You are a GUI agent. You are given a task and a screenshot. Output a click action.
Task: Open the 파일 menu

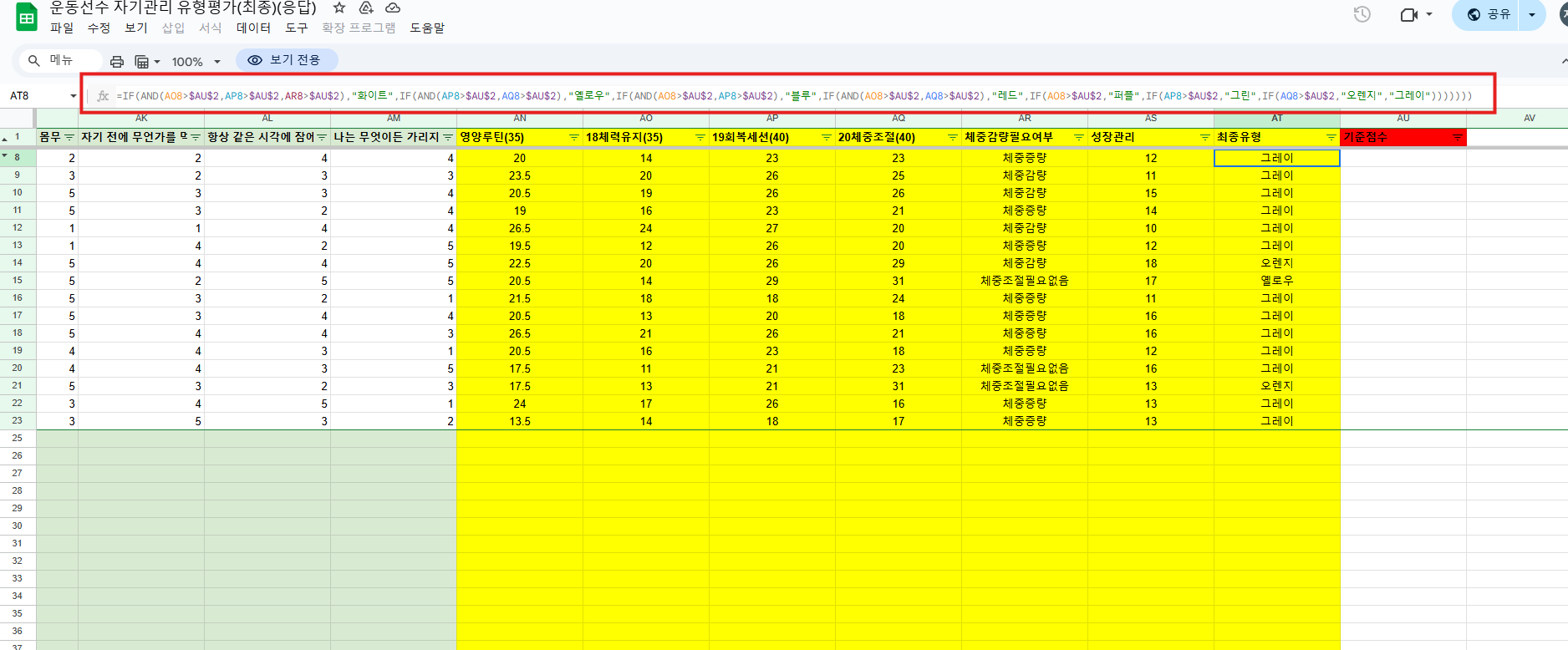(62, 28)
